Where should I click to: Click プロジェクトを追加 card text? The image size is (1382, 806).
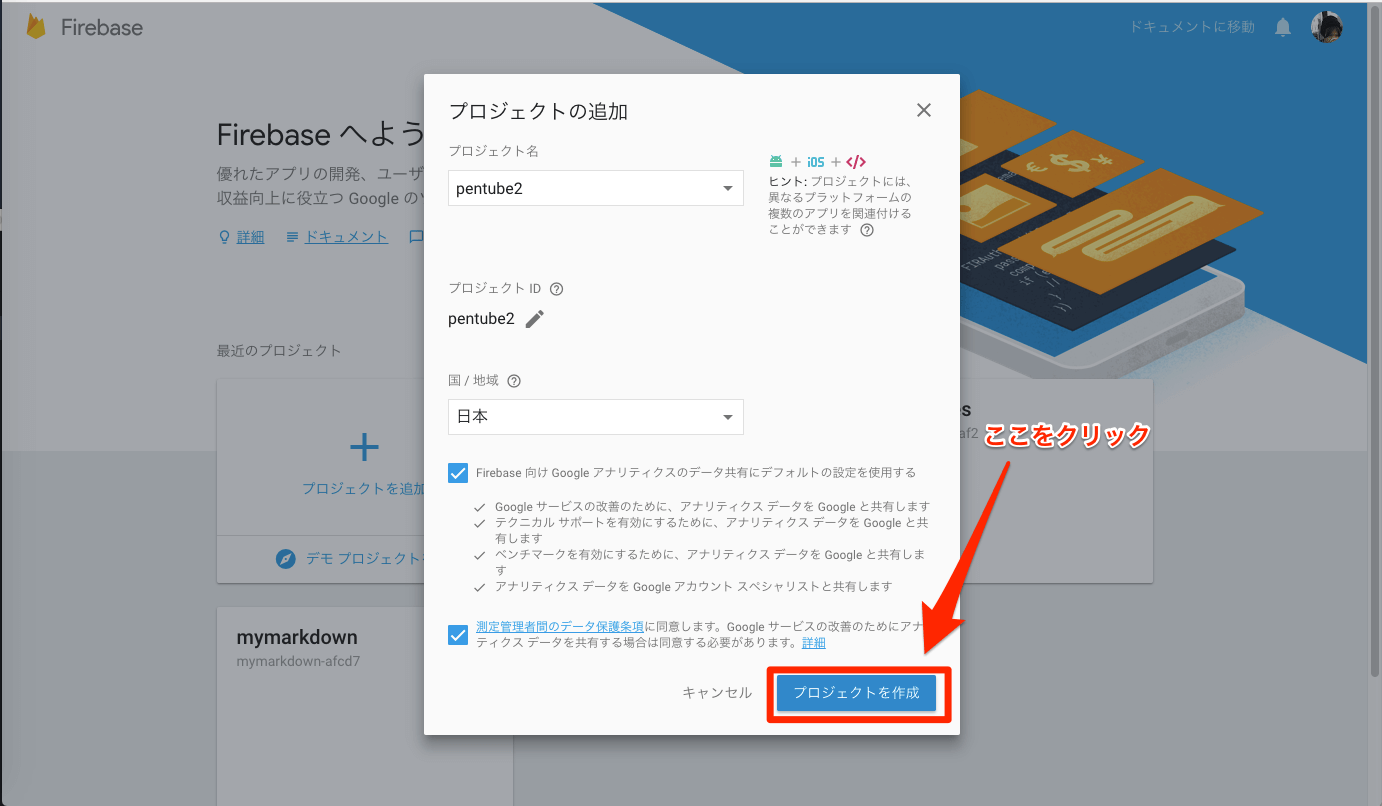[x=363, y=489]
